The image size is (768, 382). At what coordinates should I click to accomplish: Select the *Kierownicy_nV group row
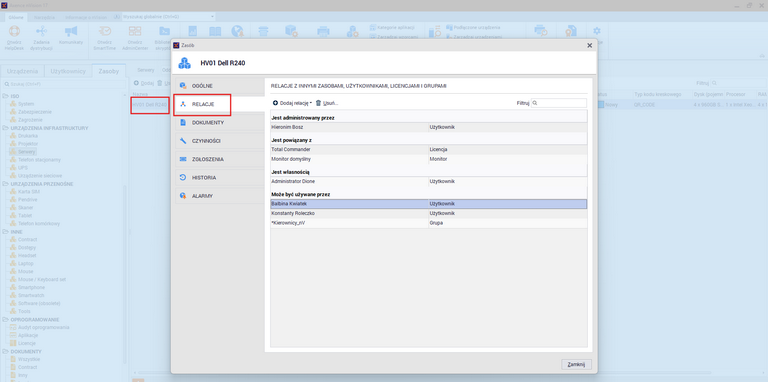click(429, 223)
